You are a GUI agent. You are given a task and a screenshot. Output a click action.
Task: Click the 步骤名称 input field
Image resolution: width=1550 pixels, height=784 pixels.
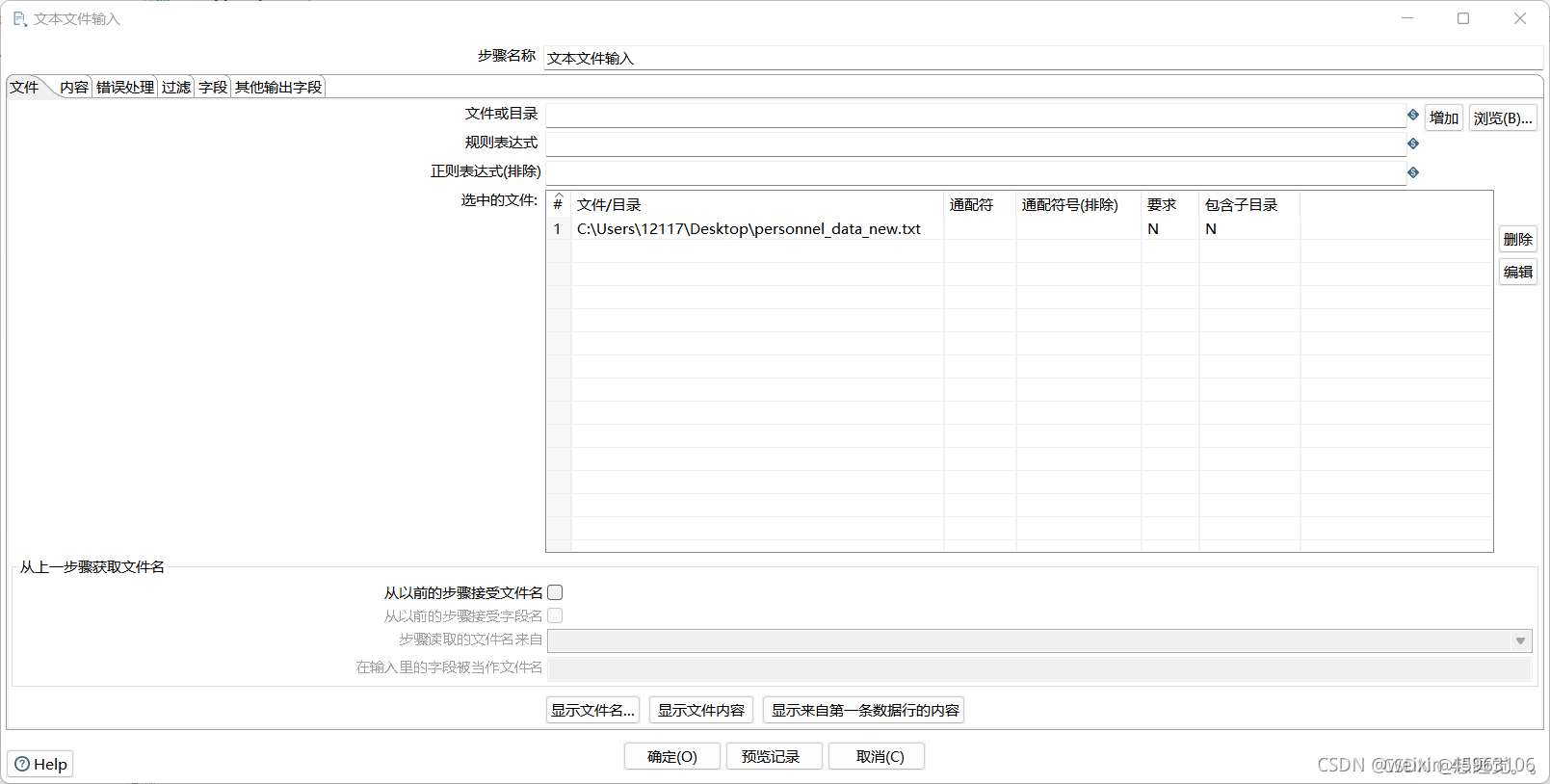coord(1043,58)
